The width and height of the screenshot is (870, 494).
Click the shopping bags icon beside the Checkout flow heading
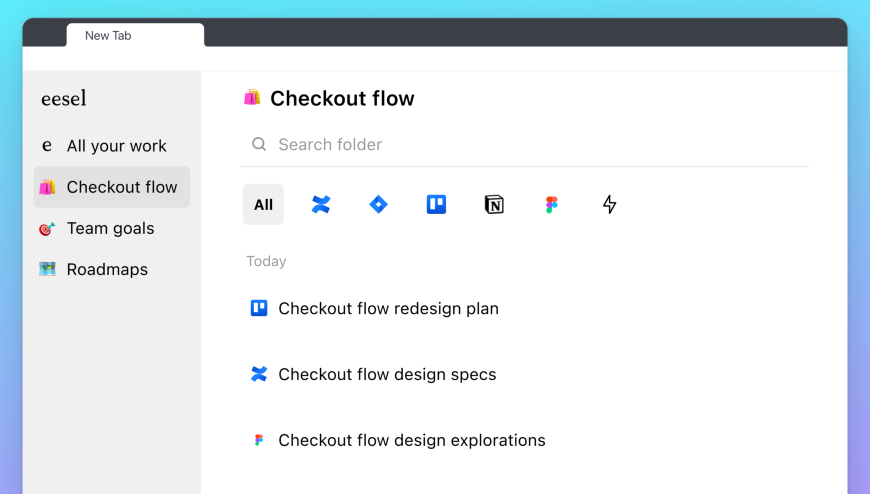[x=252, y=97]
